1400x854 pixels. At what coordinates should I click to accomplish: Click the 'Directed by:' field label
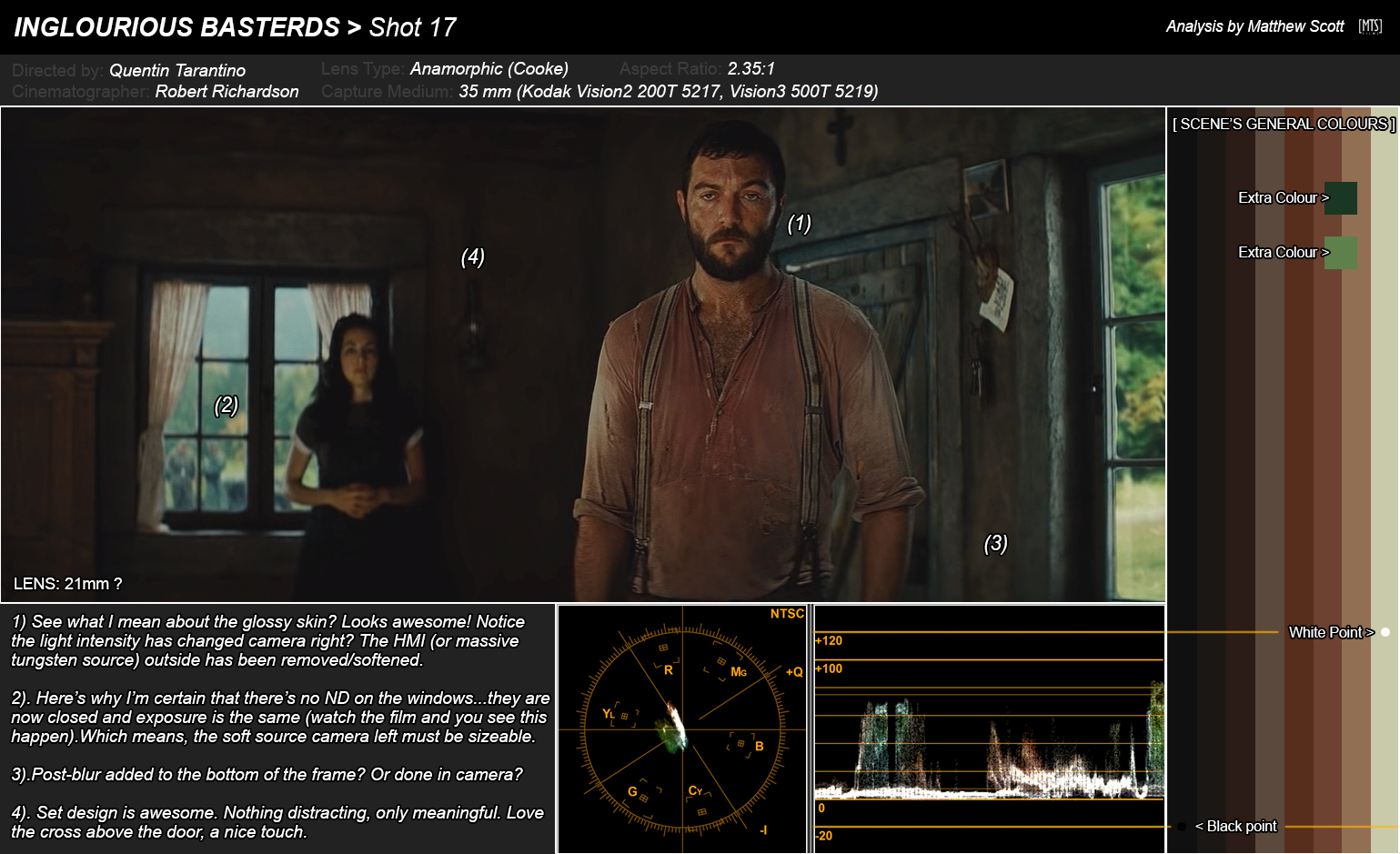57,70
